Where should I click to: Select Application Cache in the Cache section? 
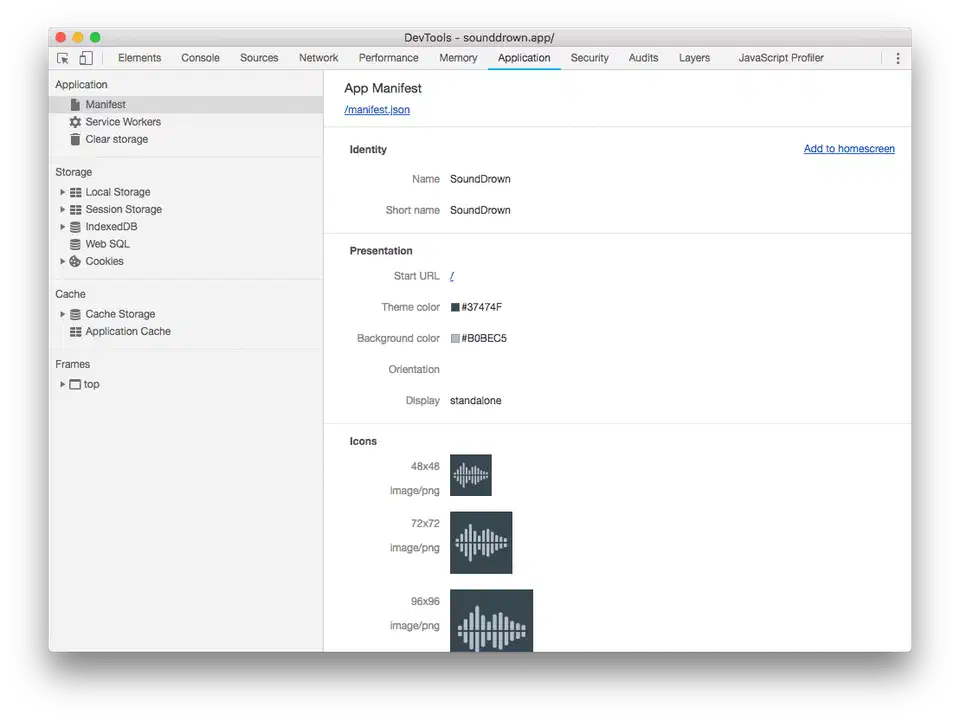point(128,331)
